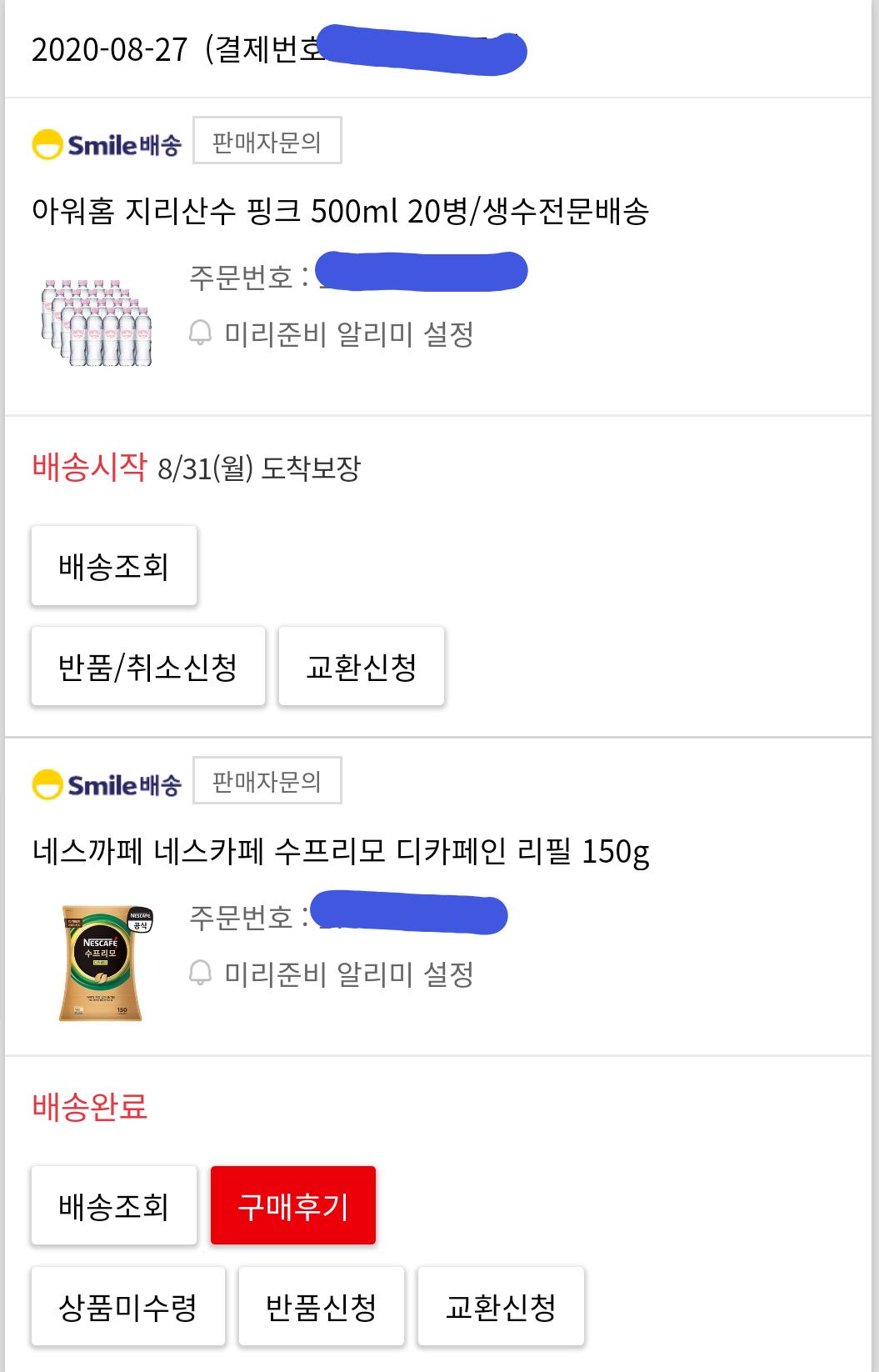Click 교환신청 under the water order
The image size is (879, 1372).
point(361,667)
